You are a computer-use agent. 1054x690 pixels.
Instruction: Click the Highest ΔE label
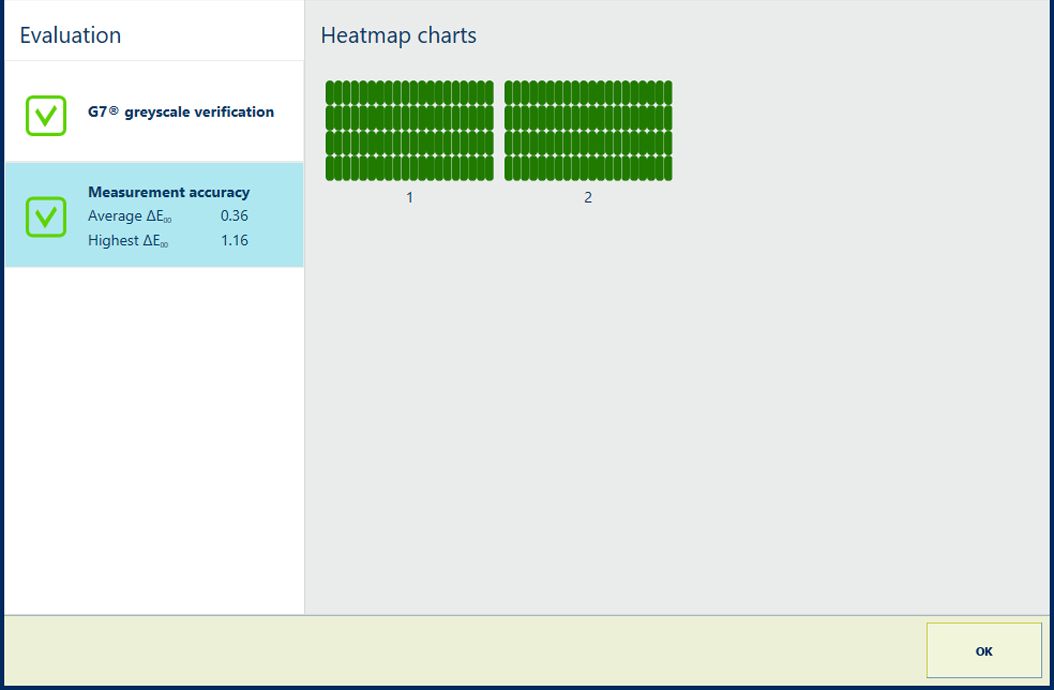tap(128, 240)
